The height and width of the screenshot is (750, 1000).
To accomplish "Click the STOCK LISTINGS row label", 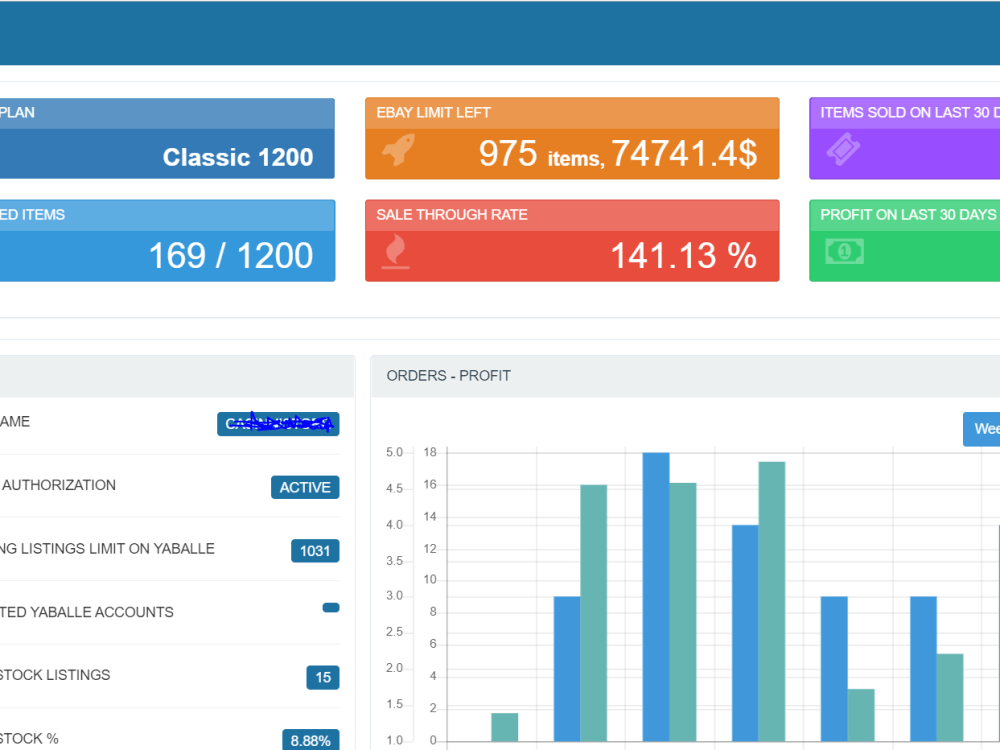I will (x=55, y=675).
